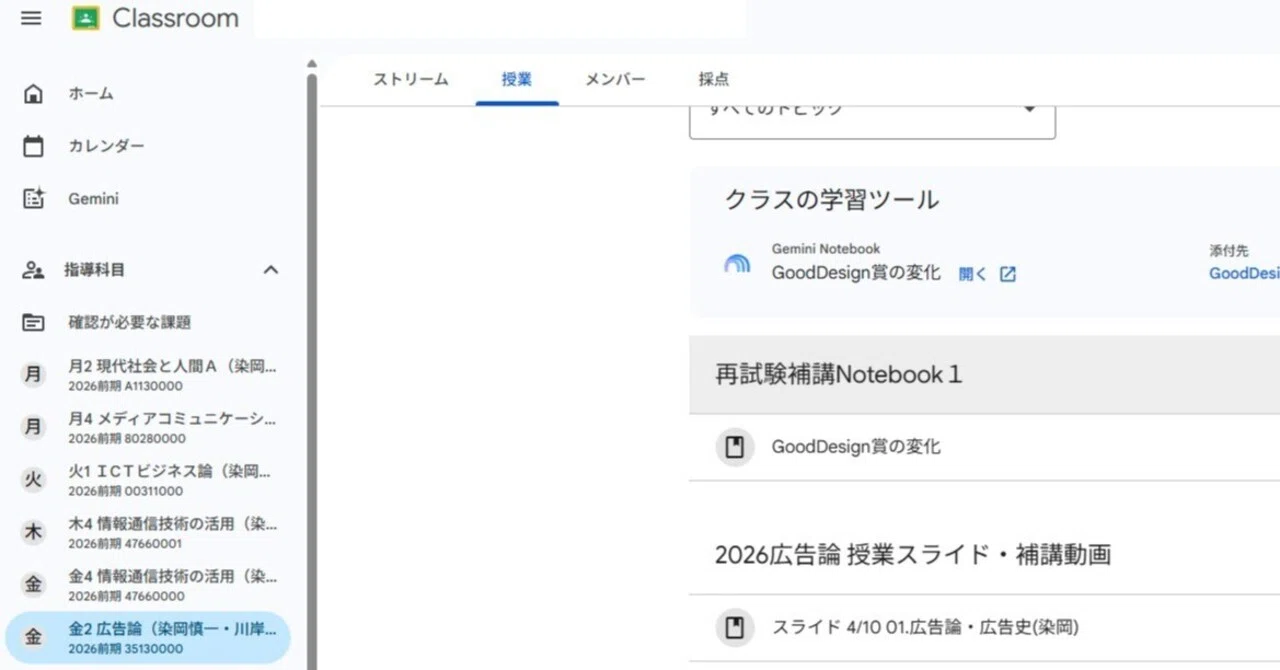The height and width of the screenshot is (670, 1280).
Task: Click the 2026広告論 授業スライド・補講動画 topic heading
Action: 913,555
